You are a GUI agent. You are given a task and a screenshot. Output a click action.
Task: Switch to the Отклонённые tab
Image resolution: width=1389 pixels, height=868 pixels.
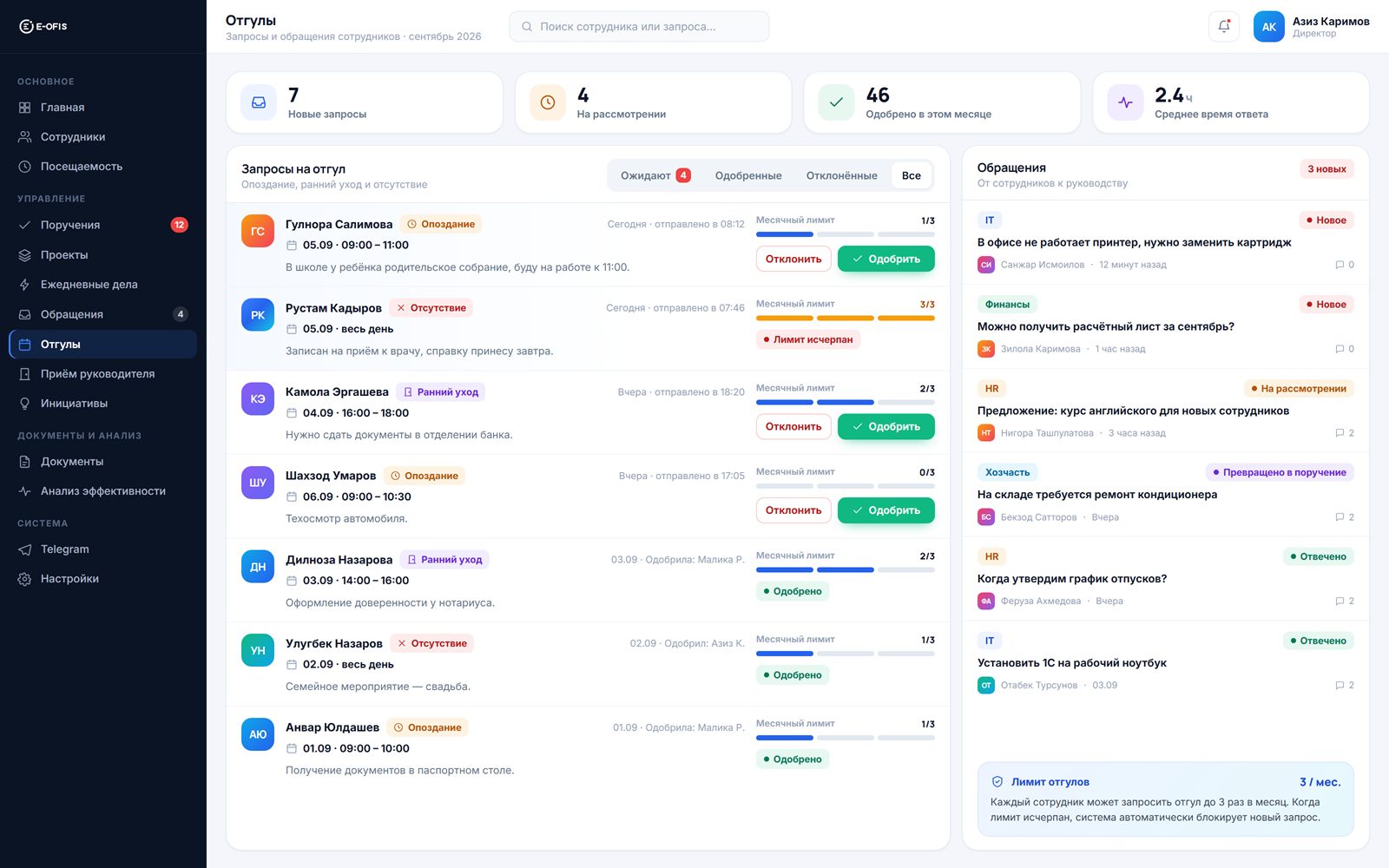(841, 175)
